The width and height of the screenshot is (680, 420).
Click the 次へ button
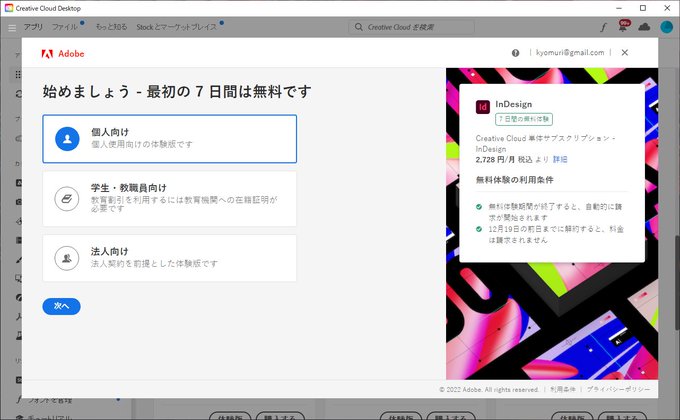pos(62,306)
